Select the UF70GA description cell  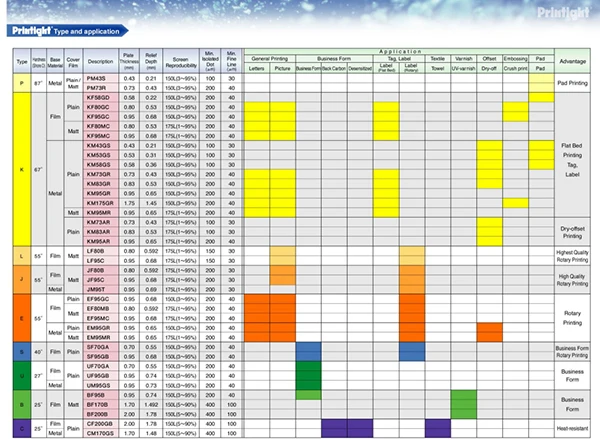(101, 366)
